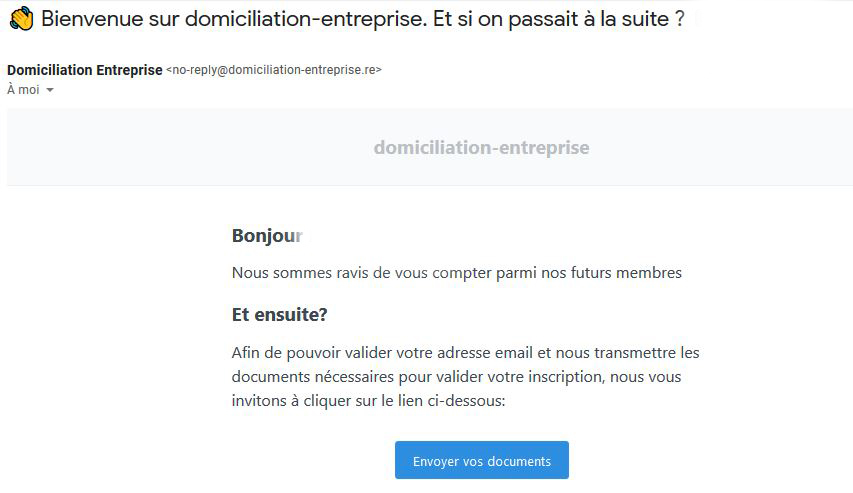This screenshot has height=493, width=853.
Task: Click the "Nous sommes ravis de vous compter" sentence
Action: point(456,273)
